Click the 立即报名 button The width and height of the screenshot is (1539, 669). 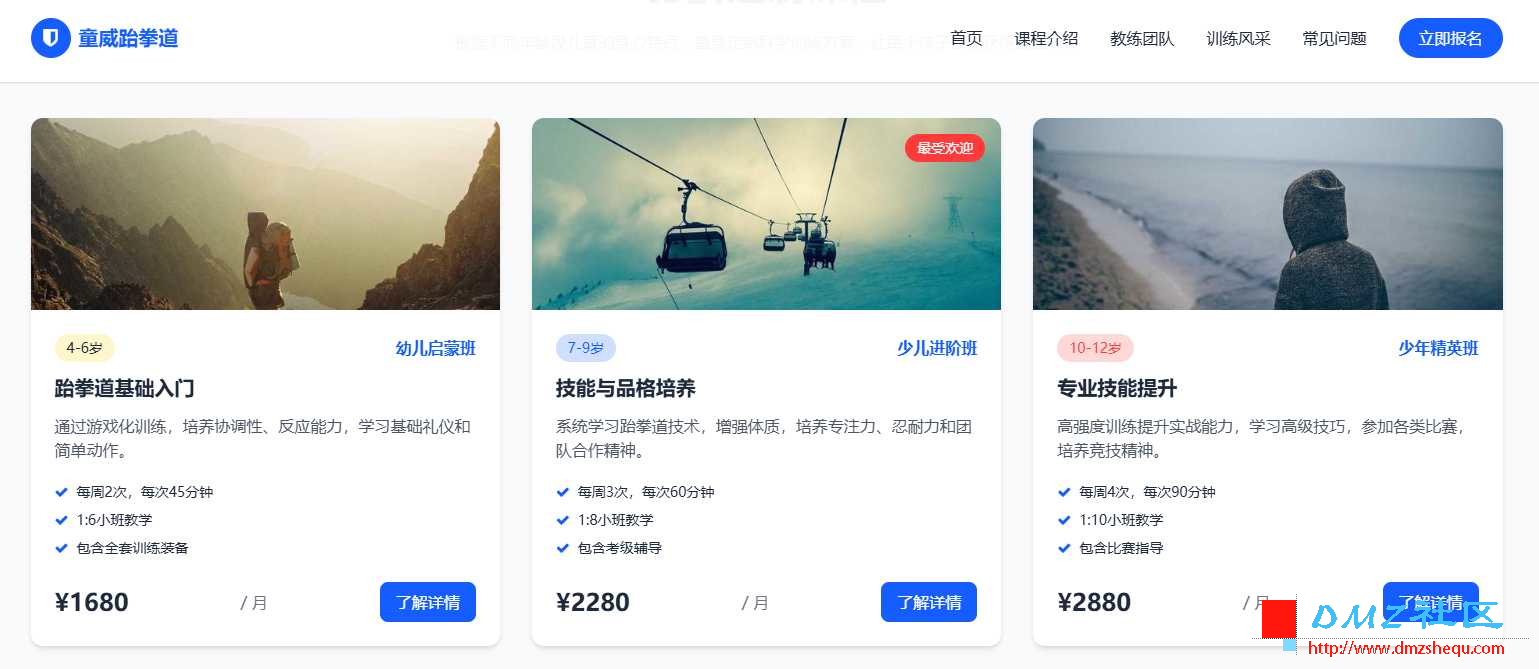(1450, 38)
